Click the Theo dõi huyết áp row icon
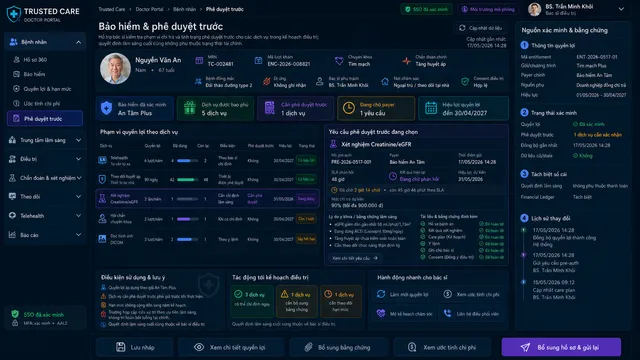Screen dimensions: 640x360 click(x=102, y=179)
